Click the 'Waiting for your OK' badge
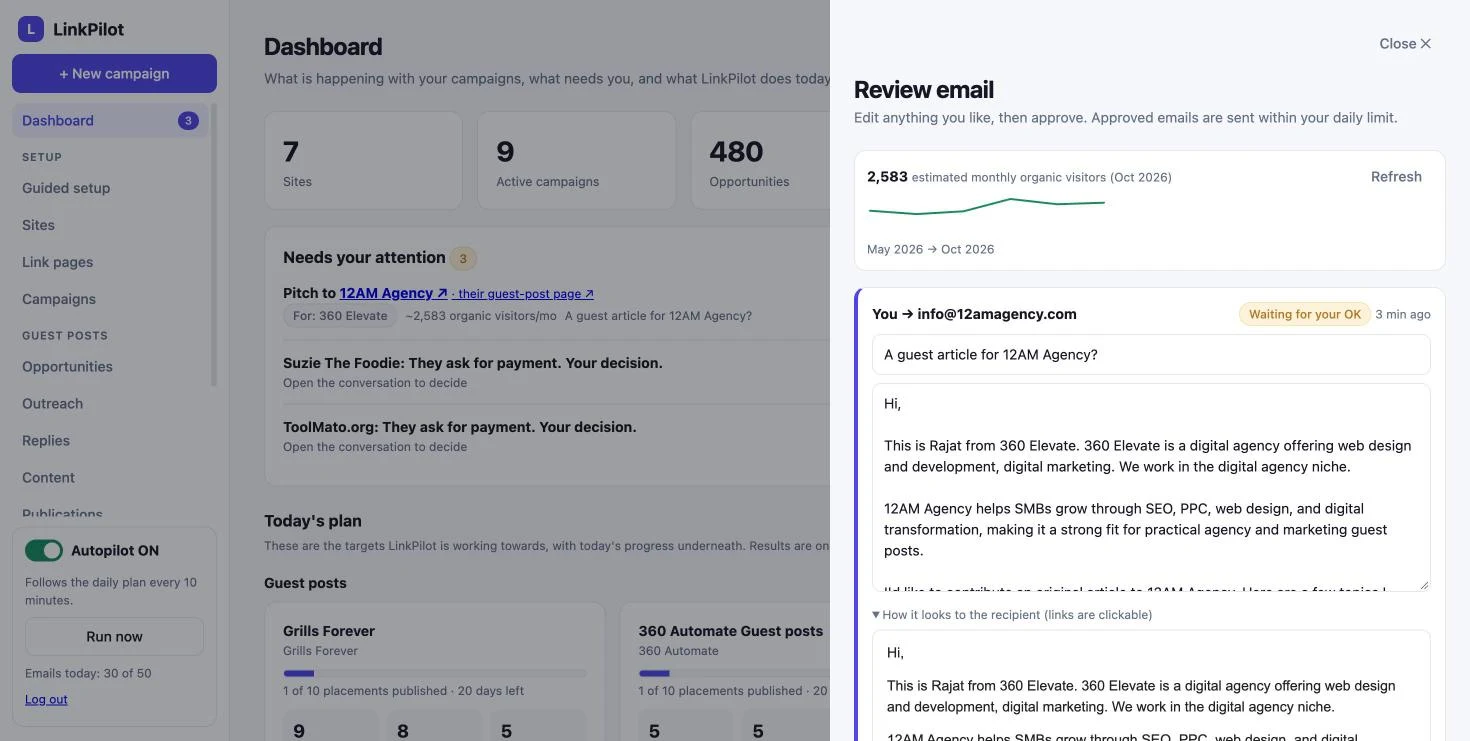1470x741 pixels. [x=1305, y=314]
